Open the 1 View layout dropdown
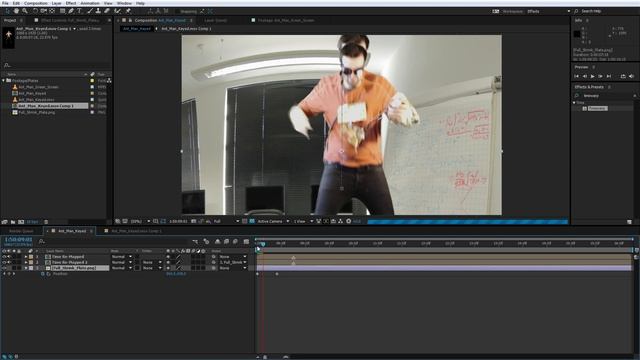640x360 pixels. [304, 221]
